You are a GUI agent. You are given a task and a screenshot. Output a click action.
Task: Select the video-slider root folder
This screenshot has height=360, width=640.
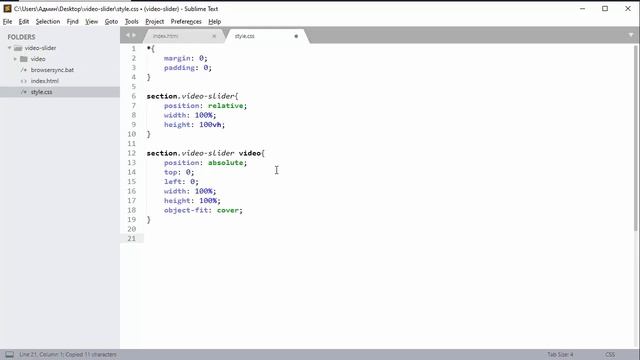[40, 48]
